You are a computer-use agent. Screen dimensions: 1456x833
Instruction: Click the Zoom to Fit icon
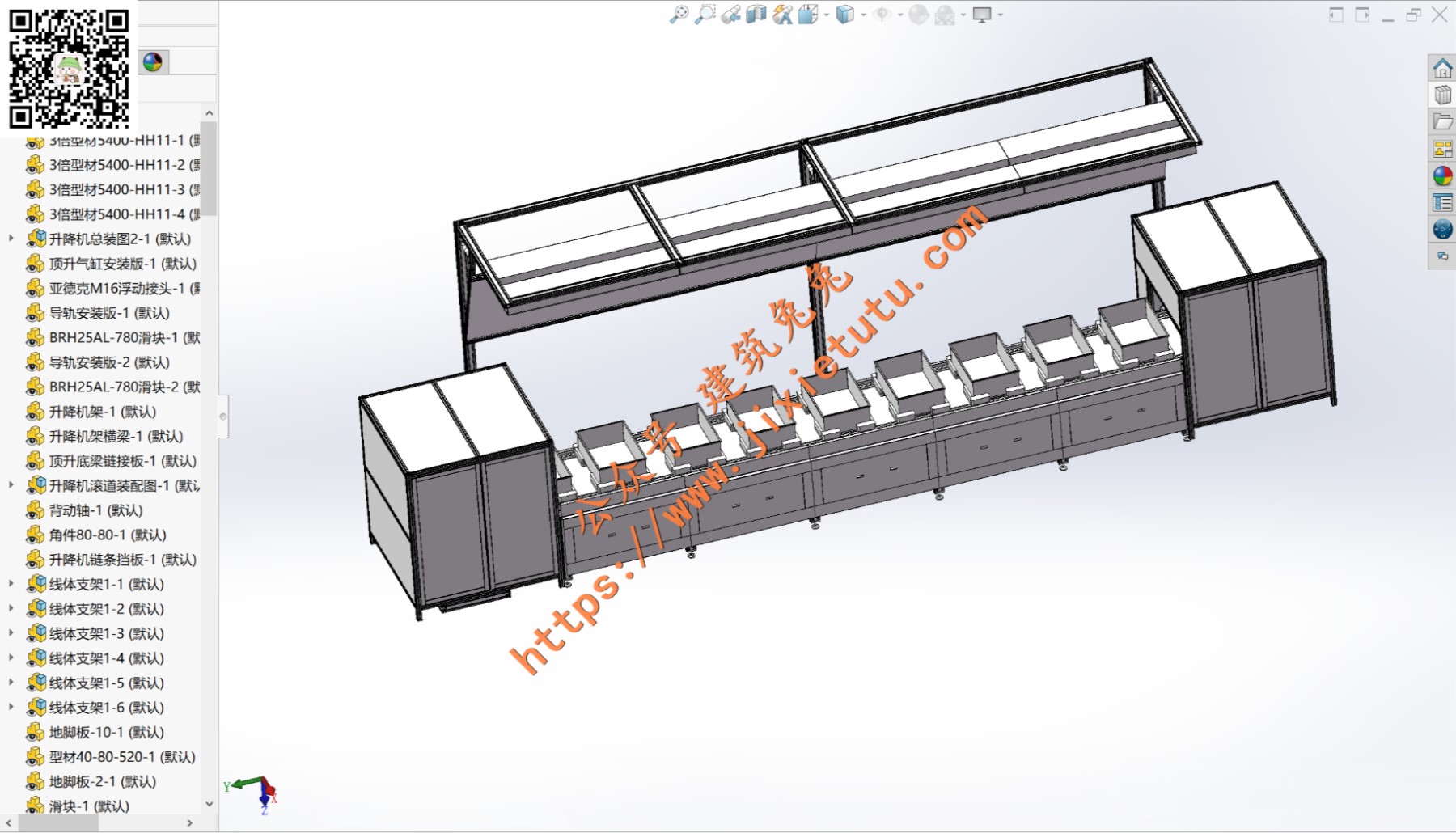[x=679, y=15]
